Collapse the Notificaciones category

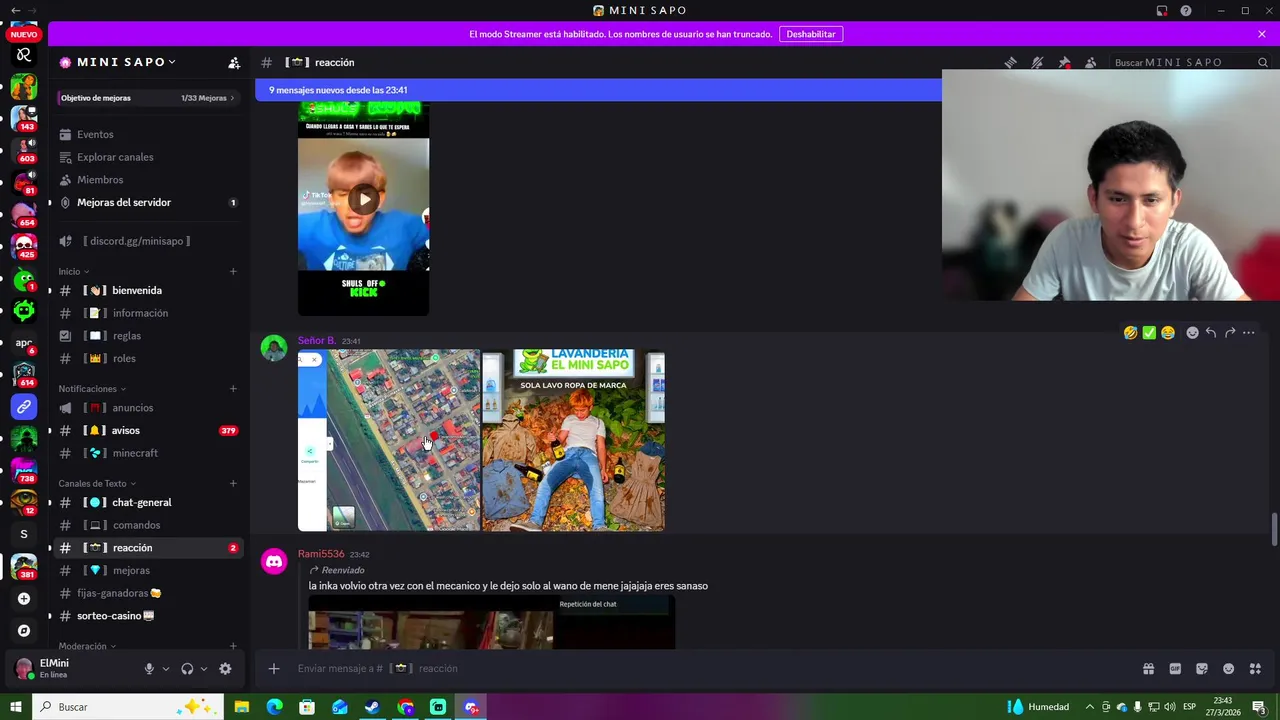coord(92,389)
